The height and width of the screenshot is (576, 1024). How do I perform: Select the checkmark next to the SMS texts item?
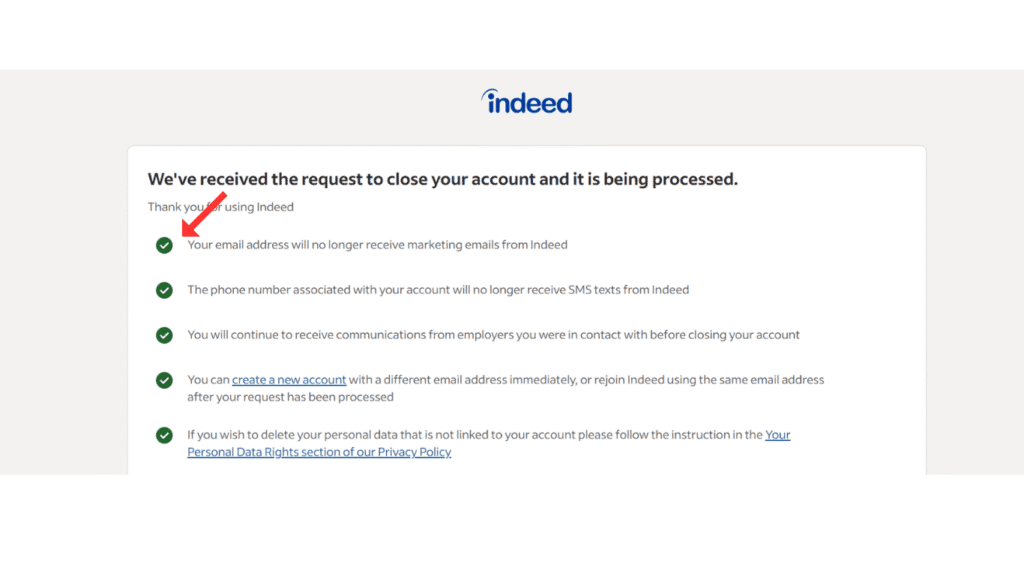click(x=164, y=290)
